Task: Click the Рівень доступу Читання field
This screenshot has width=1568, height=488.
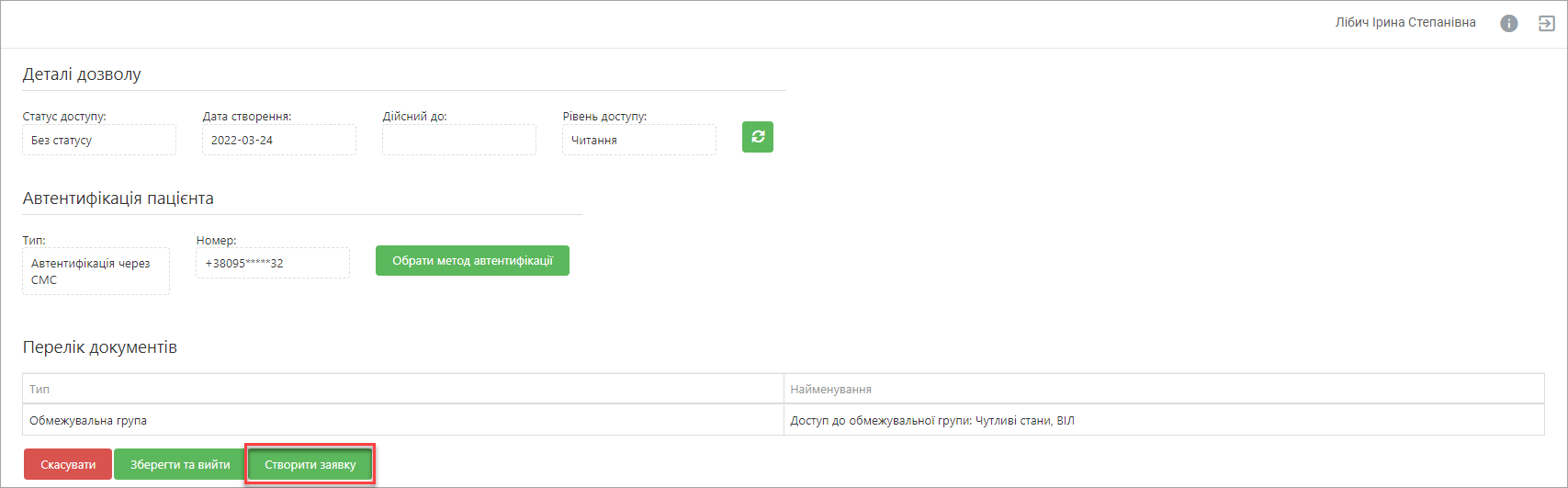Action: (639, 140)
